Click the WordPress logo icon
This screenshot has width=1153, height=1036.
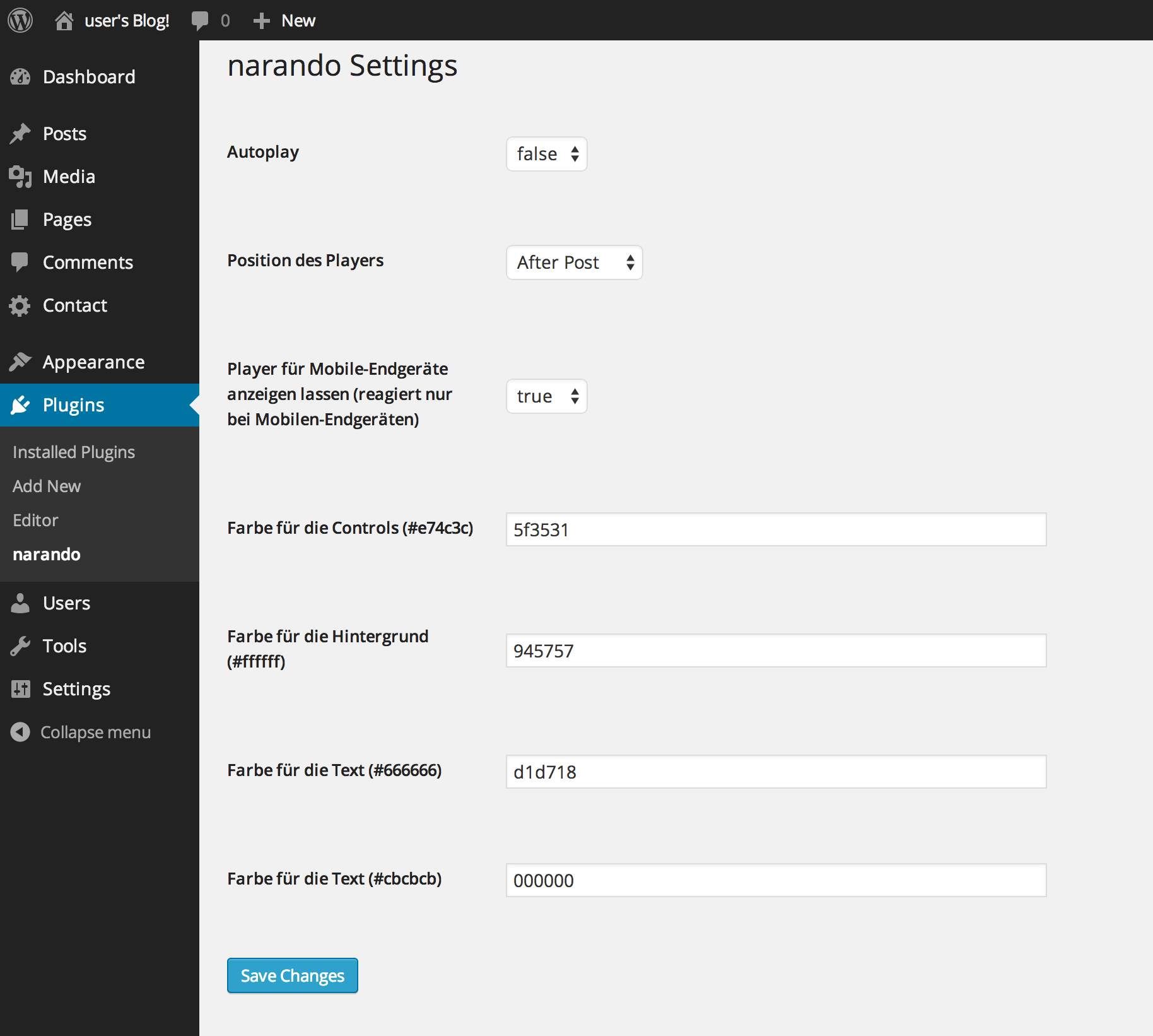20,20
